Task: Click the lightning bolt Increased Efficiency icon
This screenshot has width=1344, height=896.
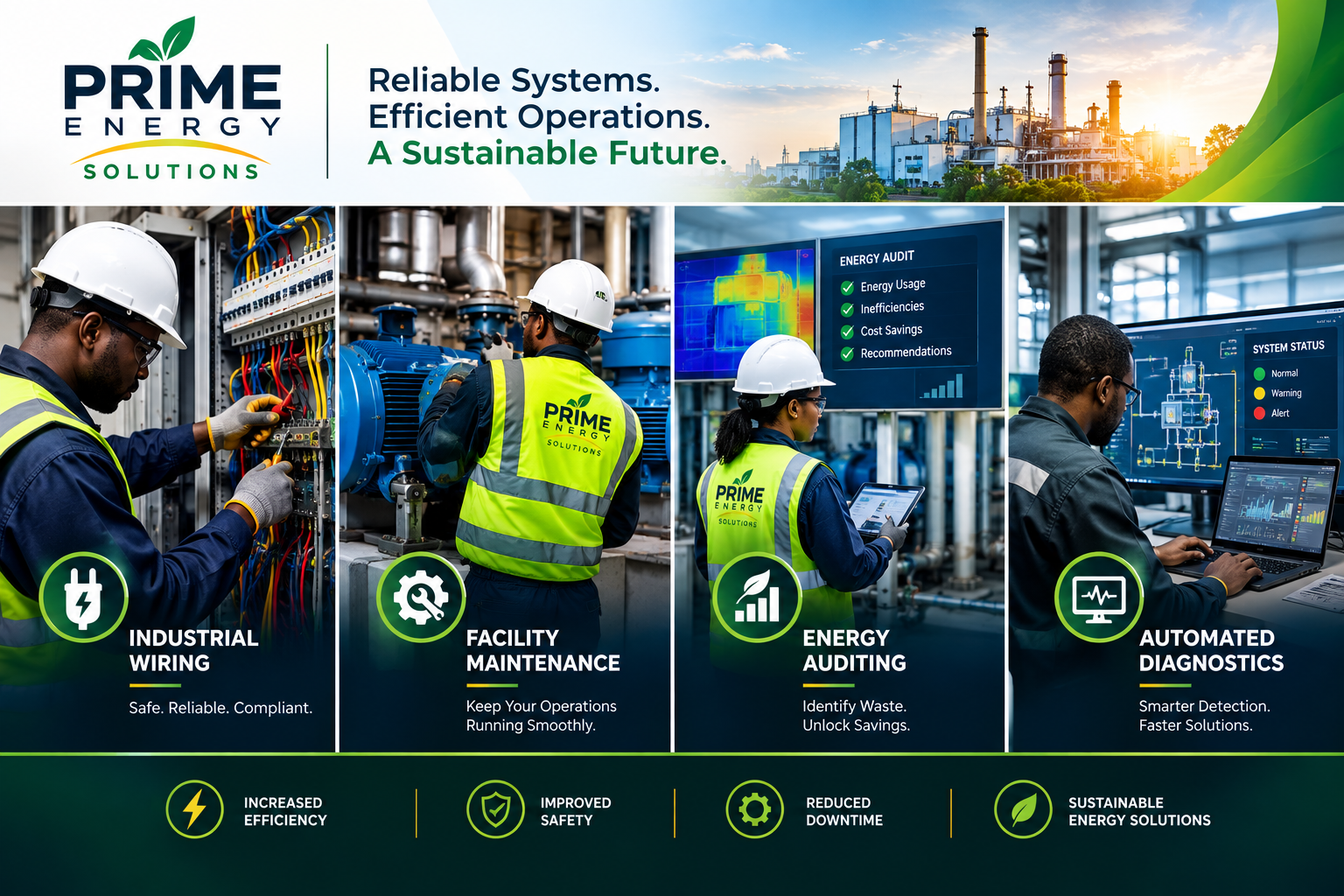Action: [195, 809]
